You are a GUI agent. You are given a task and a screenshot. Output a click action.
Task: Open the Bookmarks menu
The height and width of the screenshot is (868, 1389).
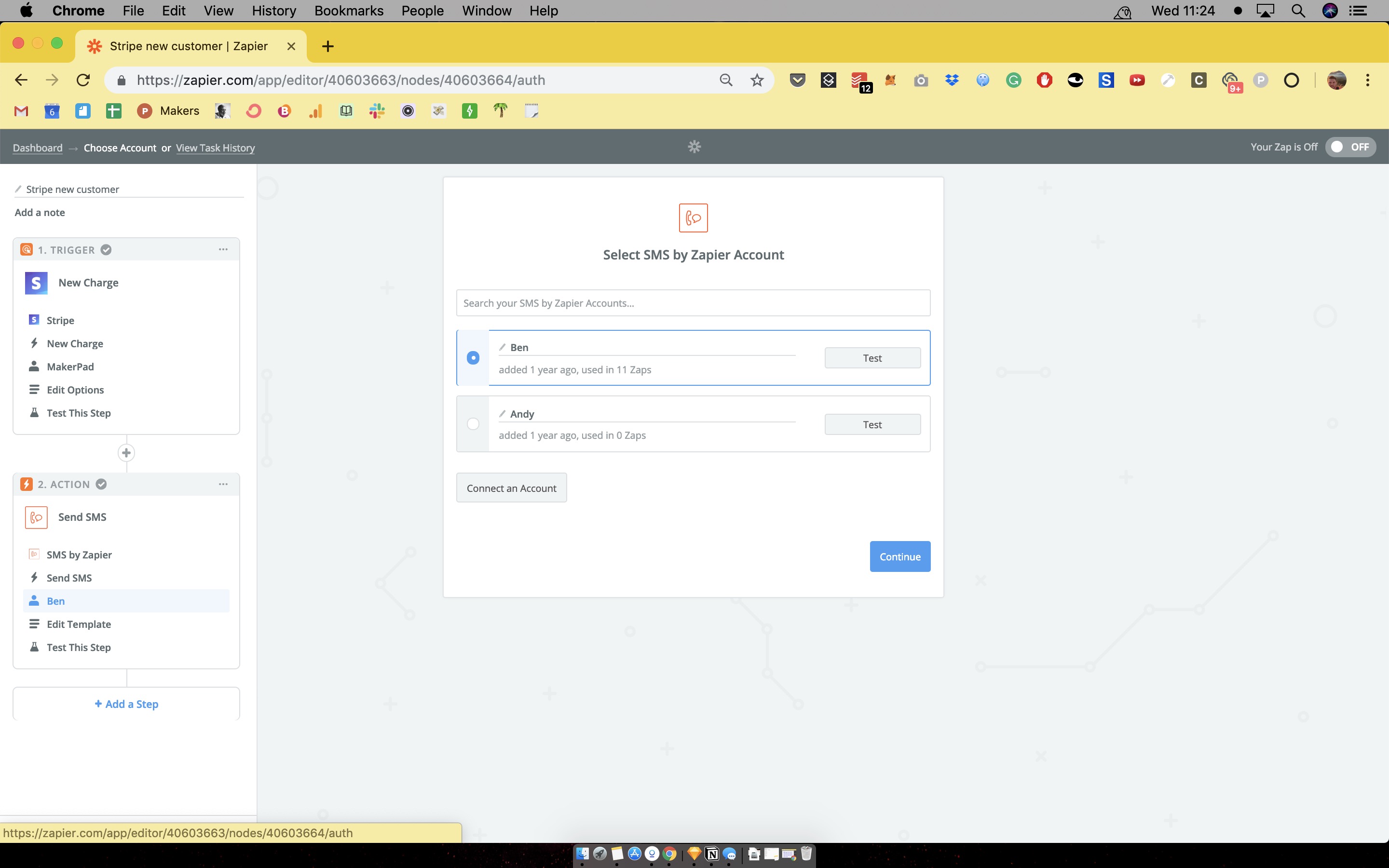[x=348, y=10]
